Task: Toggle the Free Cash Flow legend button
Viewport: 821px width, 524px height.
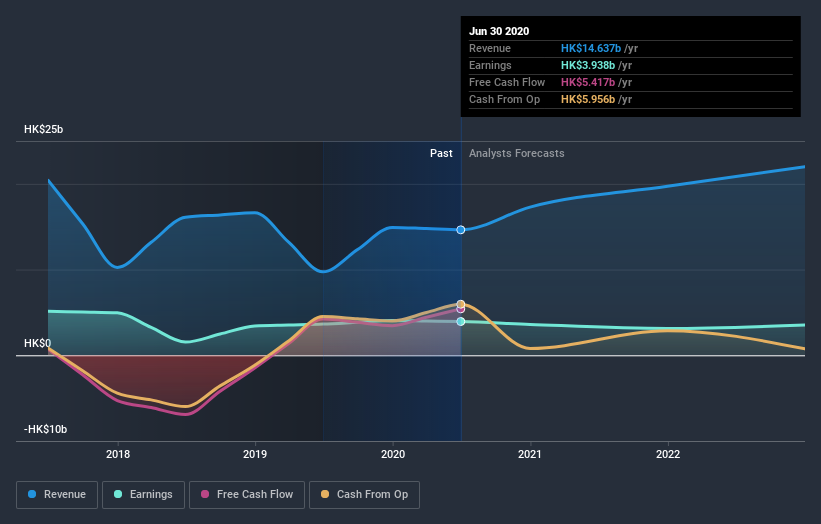Action: coord(247,495)
